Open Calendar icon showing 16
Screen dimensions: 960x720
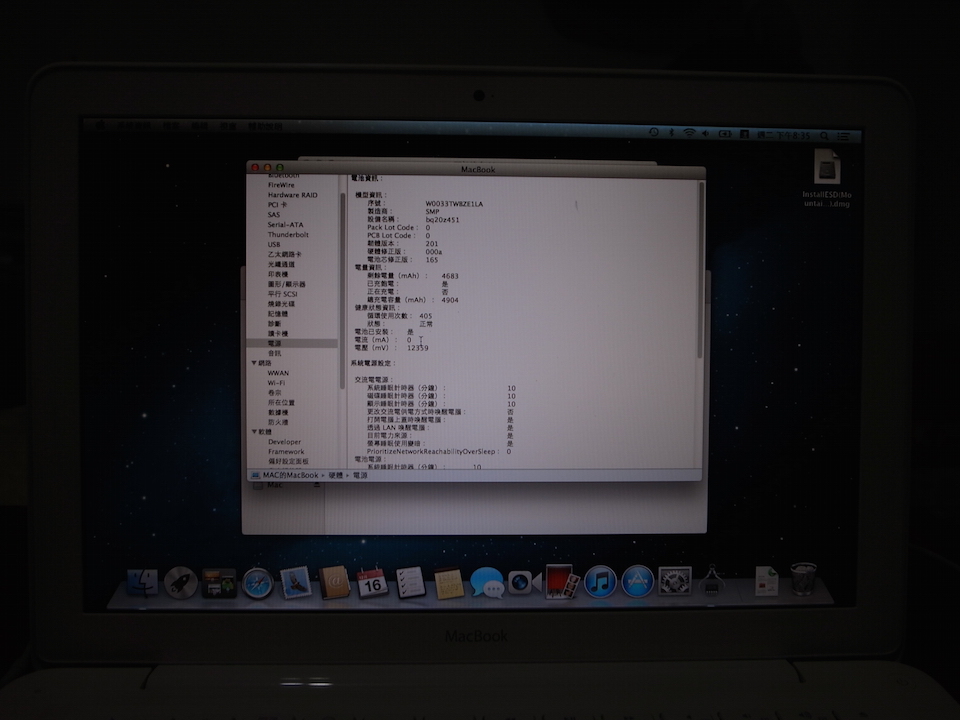tap(372, 583)
